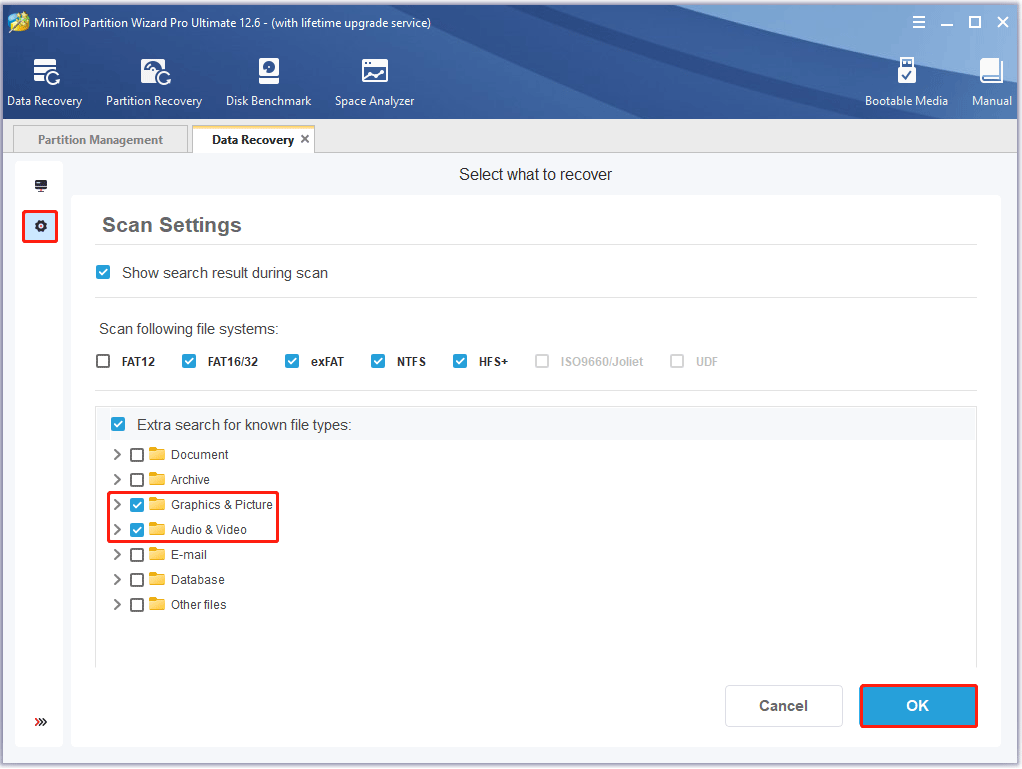This screenshot has width=1022, height=769.
Task: Uncheck the NTFS checkbox
Action: point(378,361)
